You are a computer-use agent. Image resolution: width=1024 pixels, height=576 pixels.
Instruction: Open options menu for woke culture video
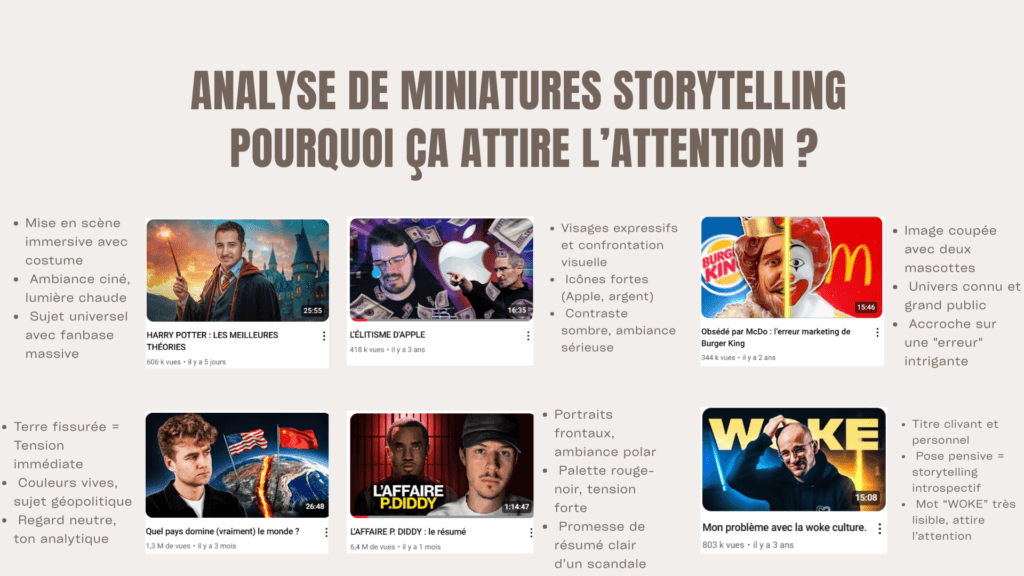click(x=880, y=528)
